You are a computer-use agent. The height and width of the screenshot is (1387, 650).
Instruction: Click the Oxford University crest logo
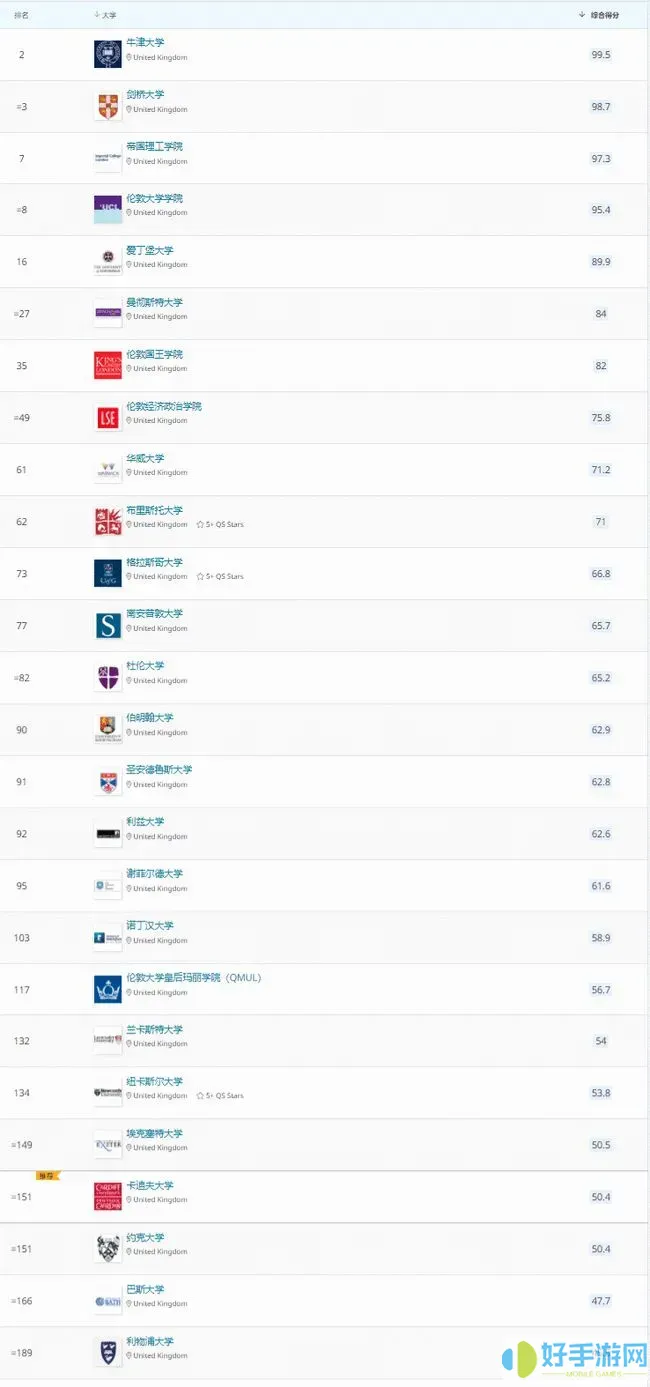tap(107, 52)
